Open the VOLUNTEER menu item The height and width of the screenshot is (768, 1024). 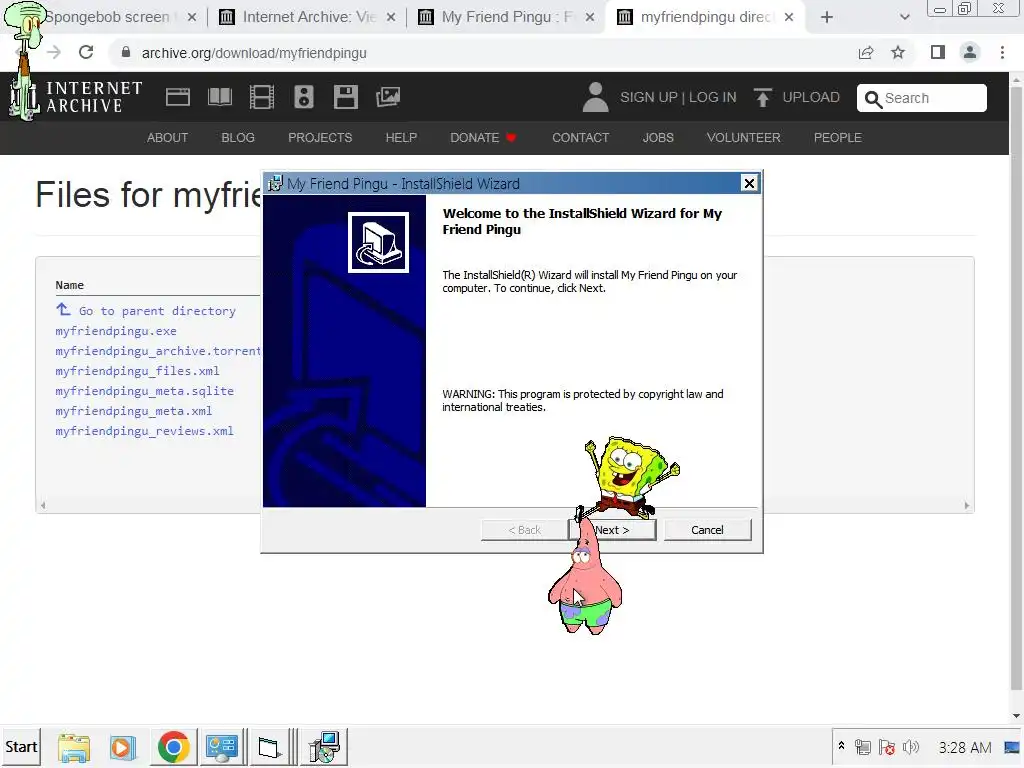click(743, 138)
